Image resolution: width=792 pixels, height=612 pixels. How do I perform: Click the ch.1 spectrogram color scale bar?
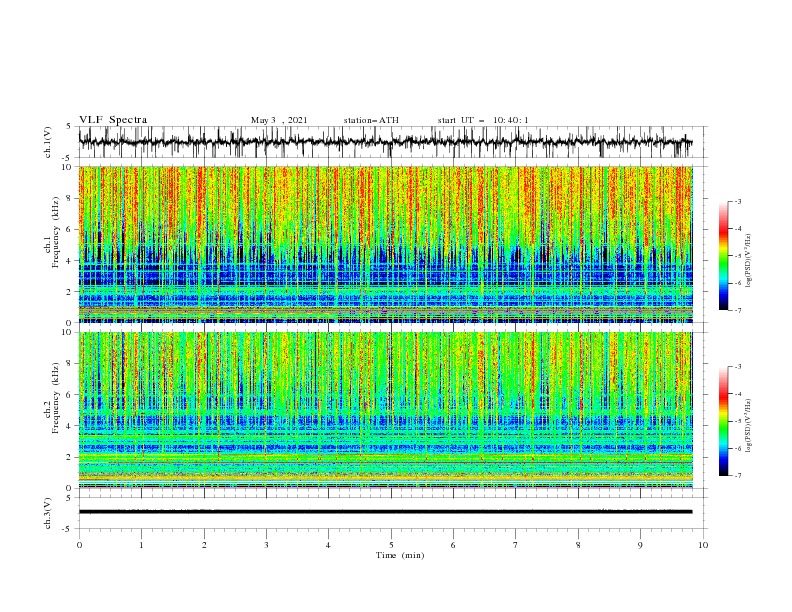coord(724,256)
